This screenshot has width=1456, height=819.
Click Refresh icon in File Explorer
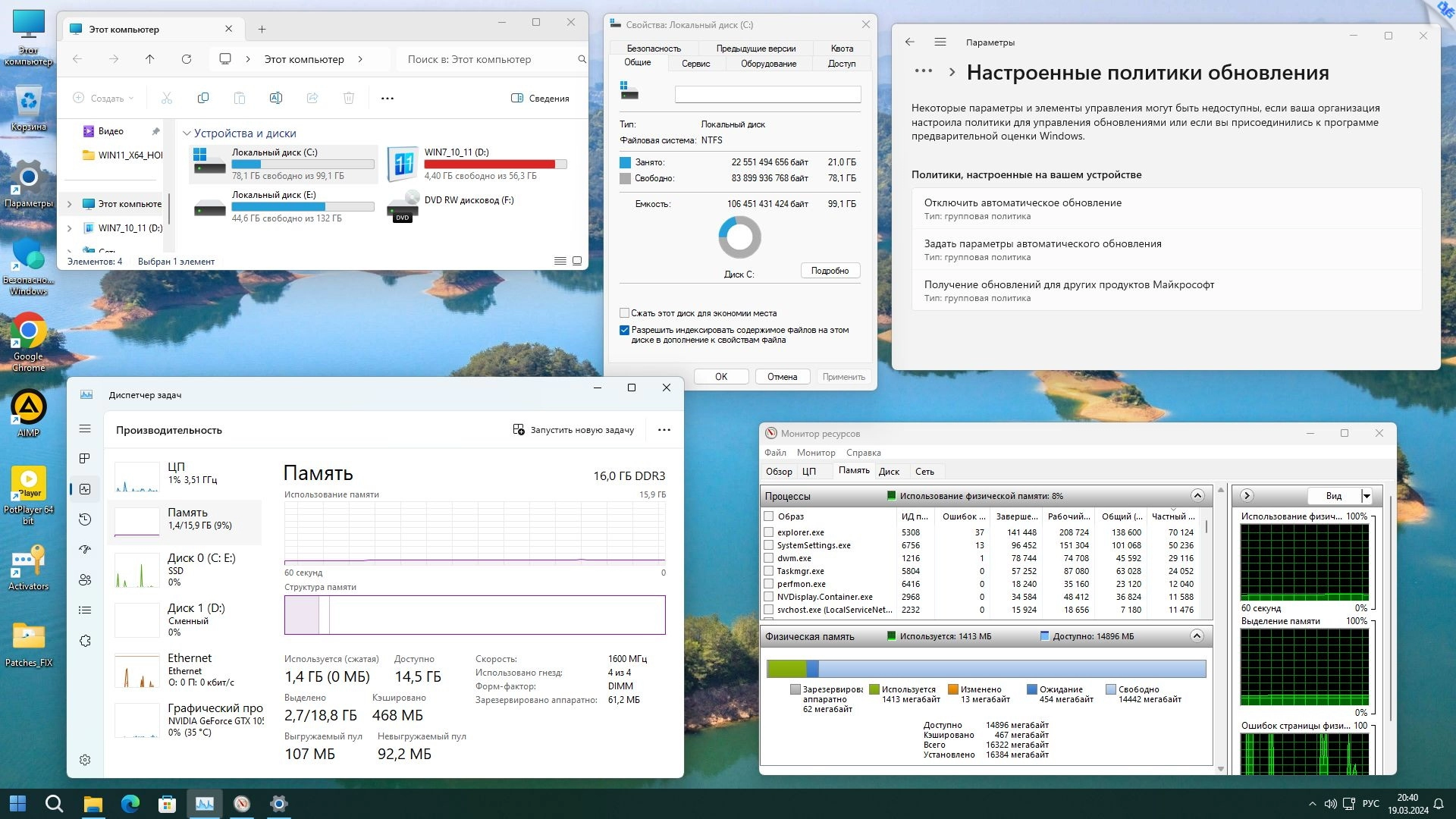coord(187,59)
